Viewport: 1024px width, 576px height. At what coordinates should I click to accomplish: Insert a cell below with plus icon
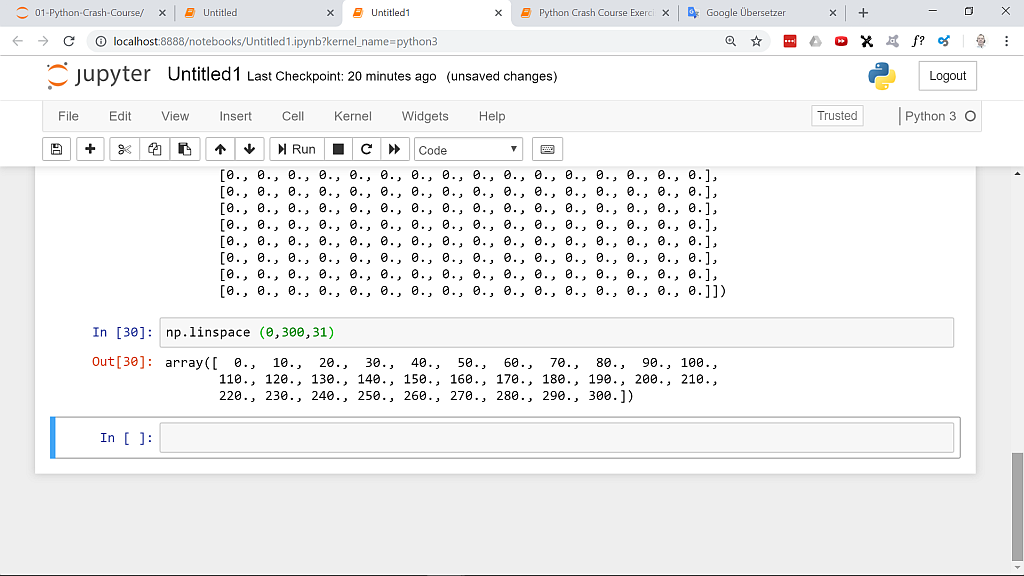(90, 149)
